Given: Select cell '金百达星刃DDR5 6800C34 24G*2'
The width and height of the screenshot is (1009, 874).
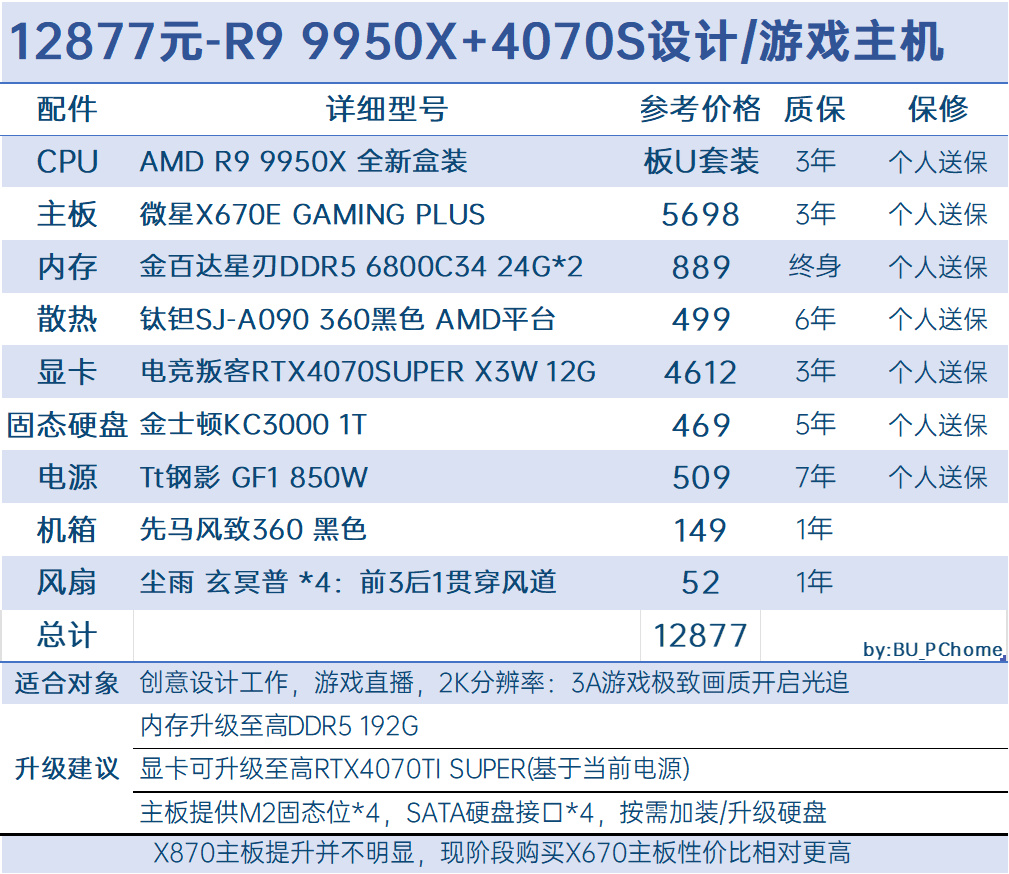Looking at the screenshot, I should coord(362,267).
